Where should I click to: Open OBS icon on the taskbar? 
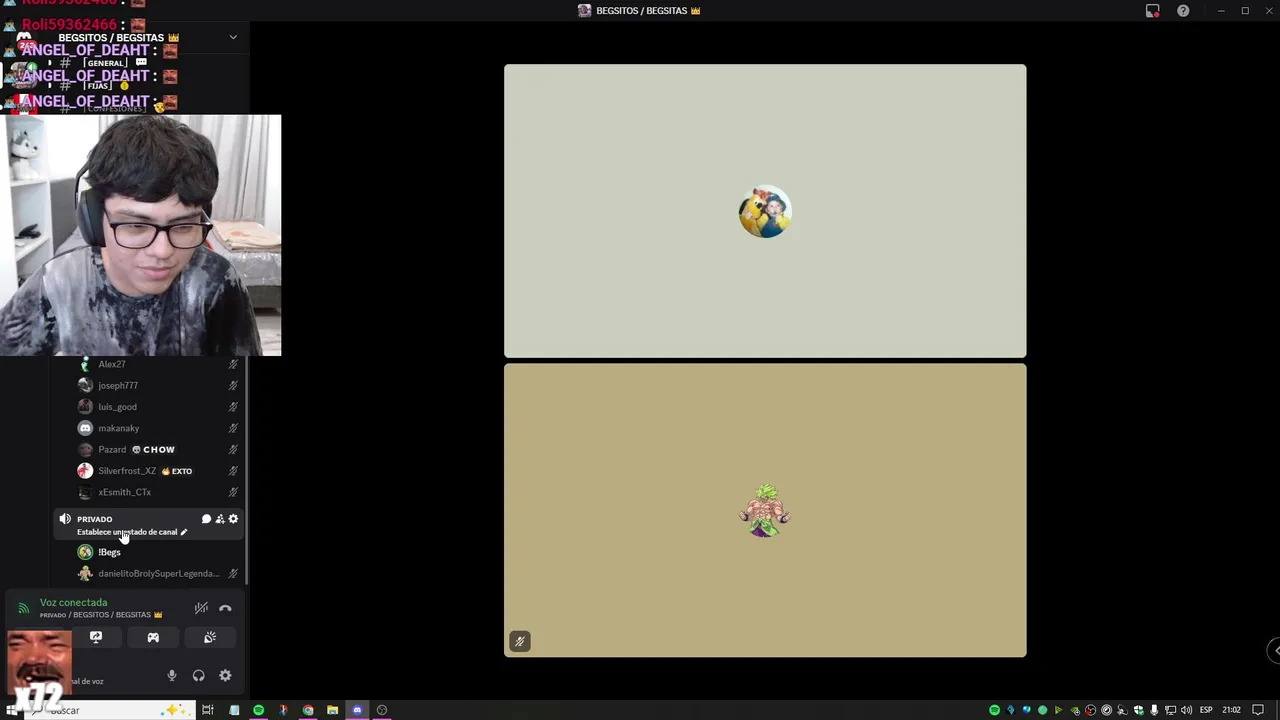point(382,711)
